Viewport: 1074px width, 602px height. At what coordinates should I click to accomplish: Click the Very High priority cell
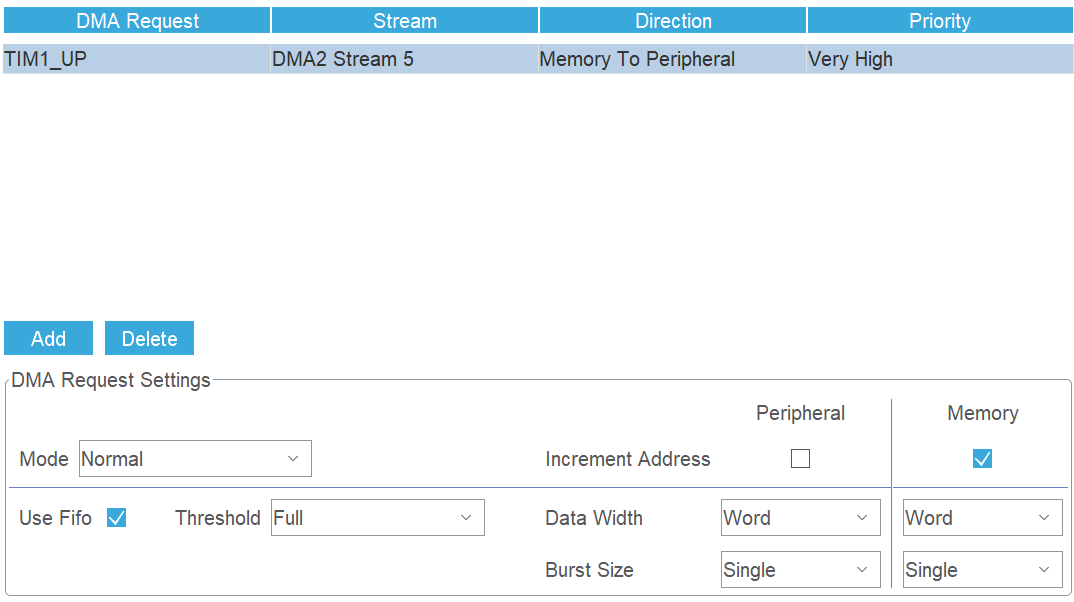coord(850,59)
